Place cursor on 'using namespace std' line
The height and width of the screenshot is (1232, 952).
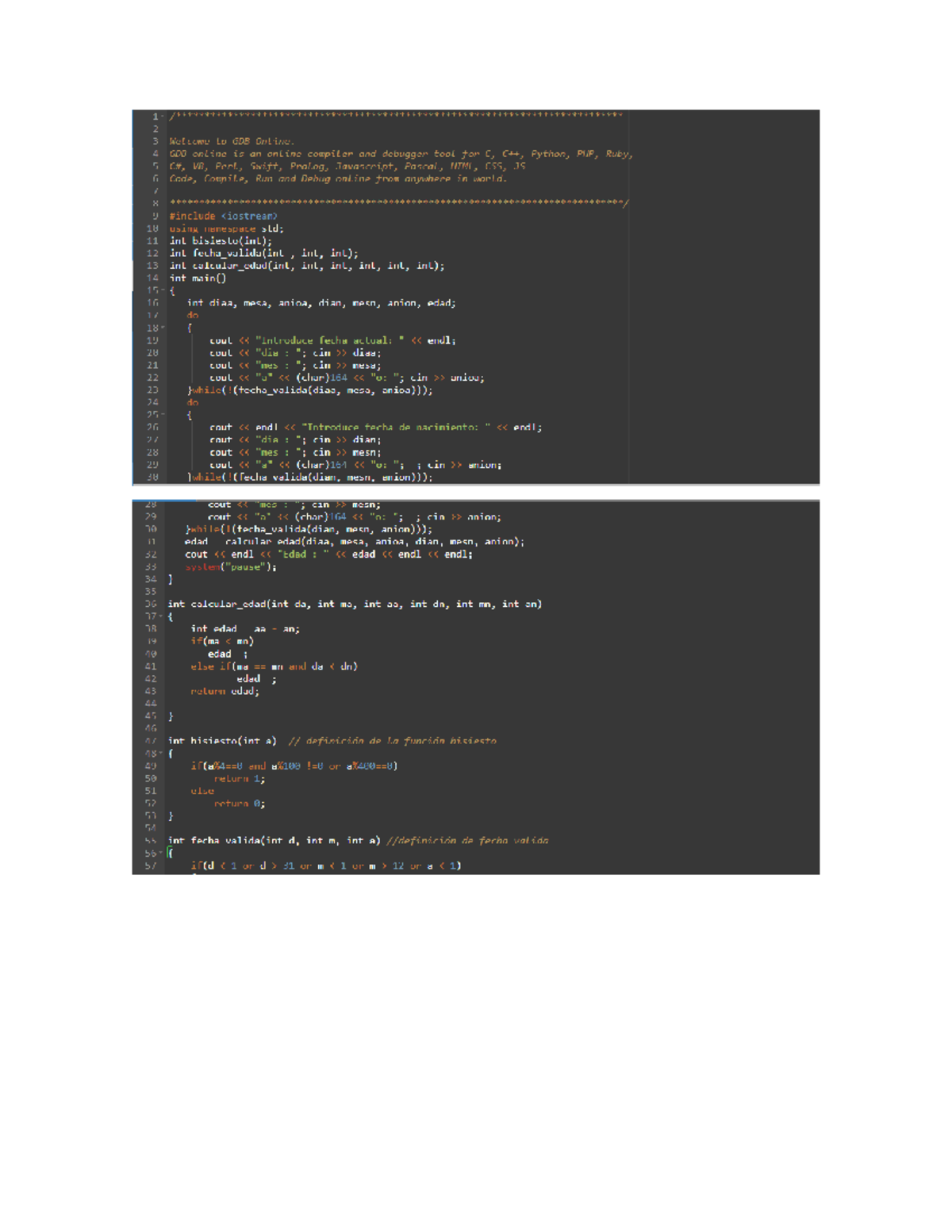click(226, 228)
